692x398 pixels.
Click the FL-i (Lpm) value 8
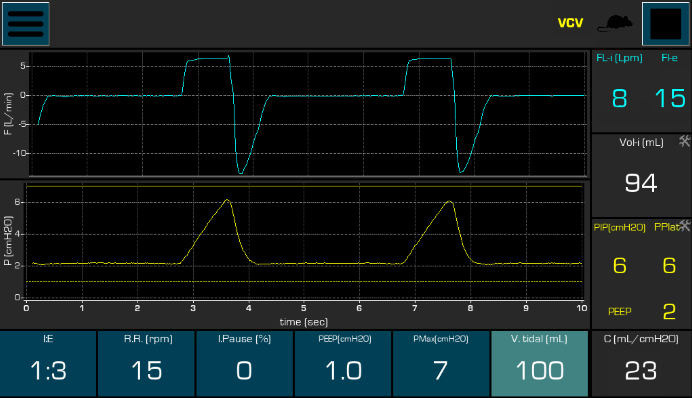(620, 98)
